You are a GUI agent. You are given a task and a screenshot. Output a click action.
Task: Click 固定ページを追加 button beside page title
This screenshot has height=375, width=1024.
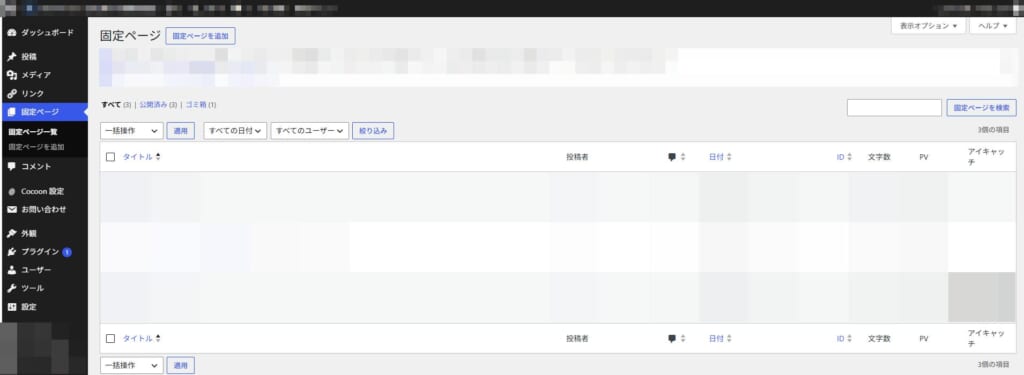click(x=200, y=36)
